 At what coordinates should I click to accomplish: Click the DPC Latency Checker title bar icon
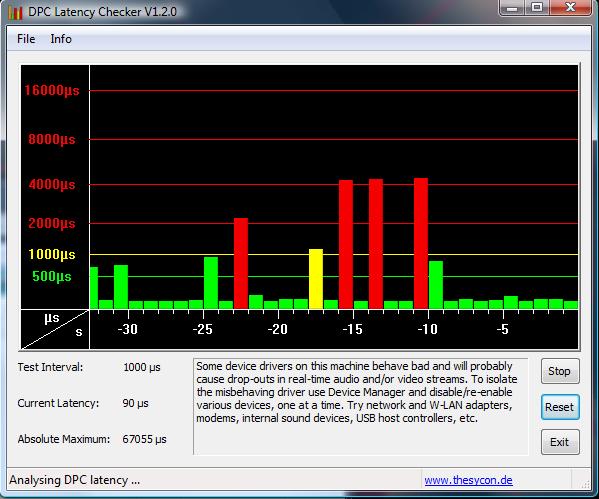click(15, 12)
